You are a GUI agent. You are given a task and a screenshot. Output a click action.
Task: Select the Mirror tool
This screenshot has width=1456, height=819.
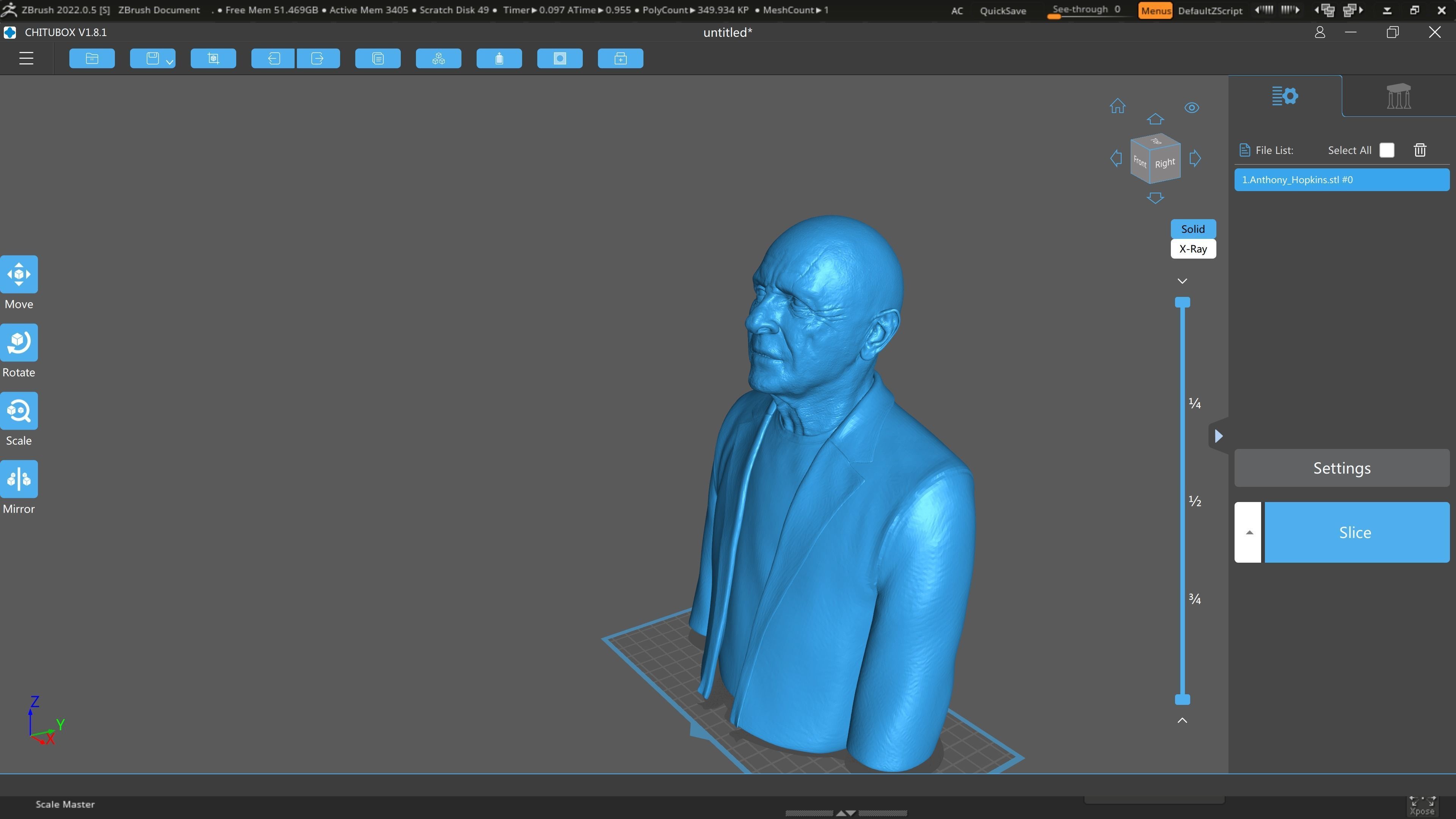(x=19, y=479)
